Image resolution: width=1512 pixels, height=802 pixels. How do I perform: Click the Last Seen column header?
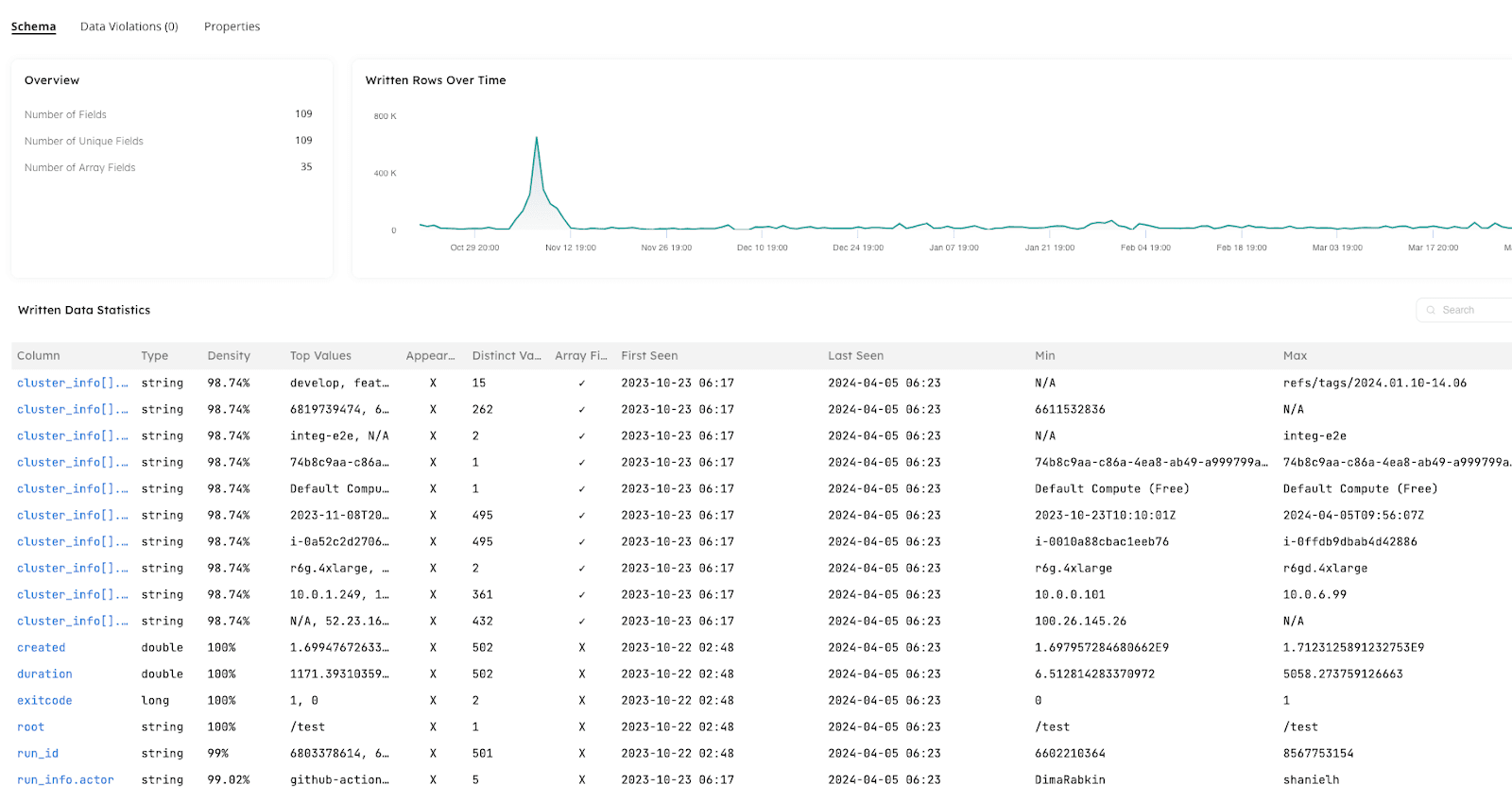pyautogui.click(x=855, y=356)
